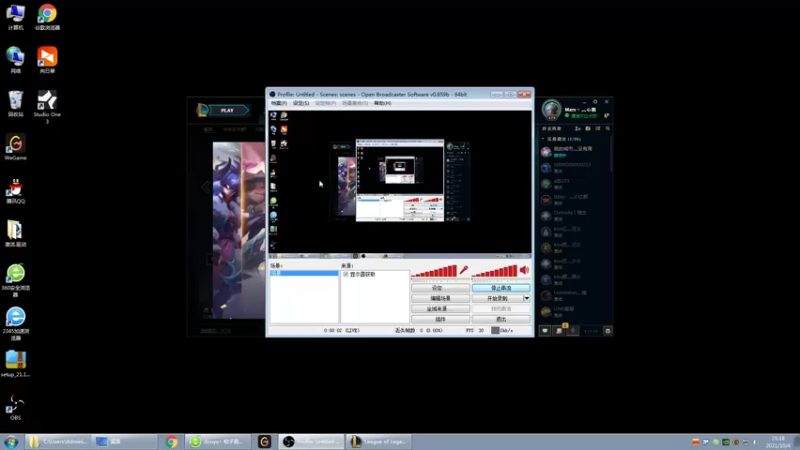Image resolution: width=800 pixels, height=450 pixels.
Task: Adjust the microphone volume meter in OBS
Action: 434,271
